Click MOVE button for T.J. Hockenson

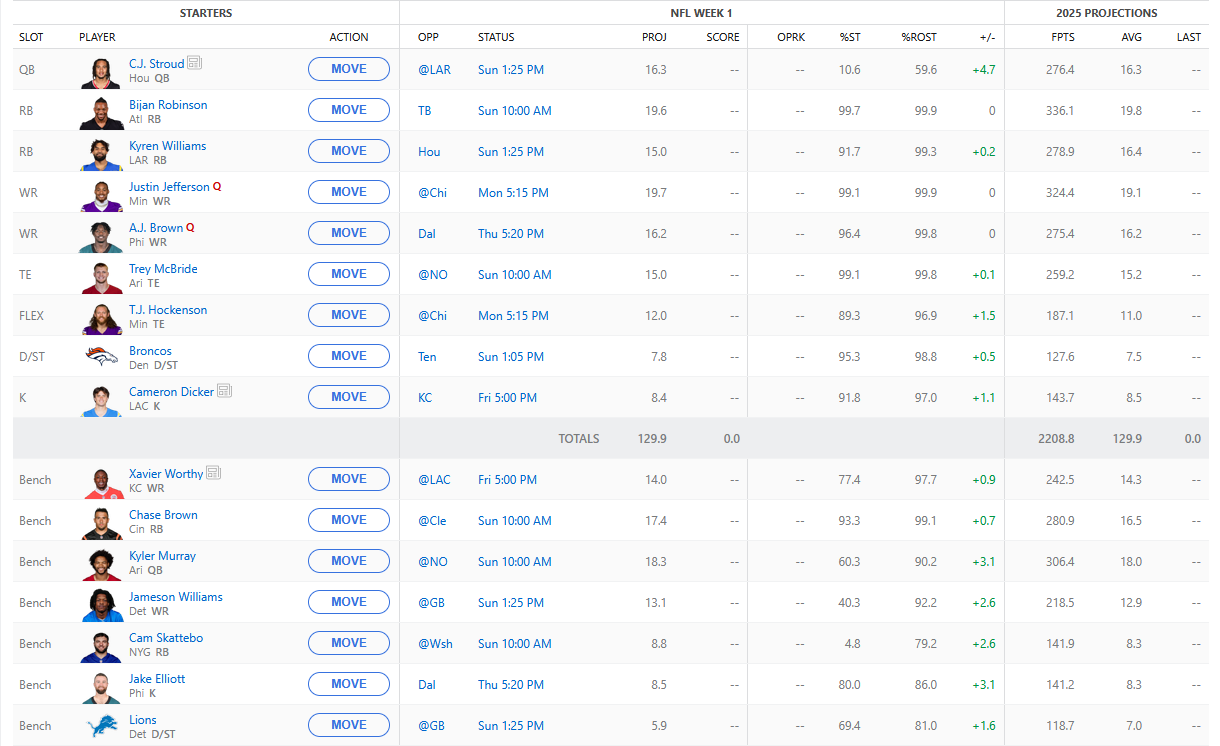click(x=349, y=315)
